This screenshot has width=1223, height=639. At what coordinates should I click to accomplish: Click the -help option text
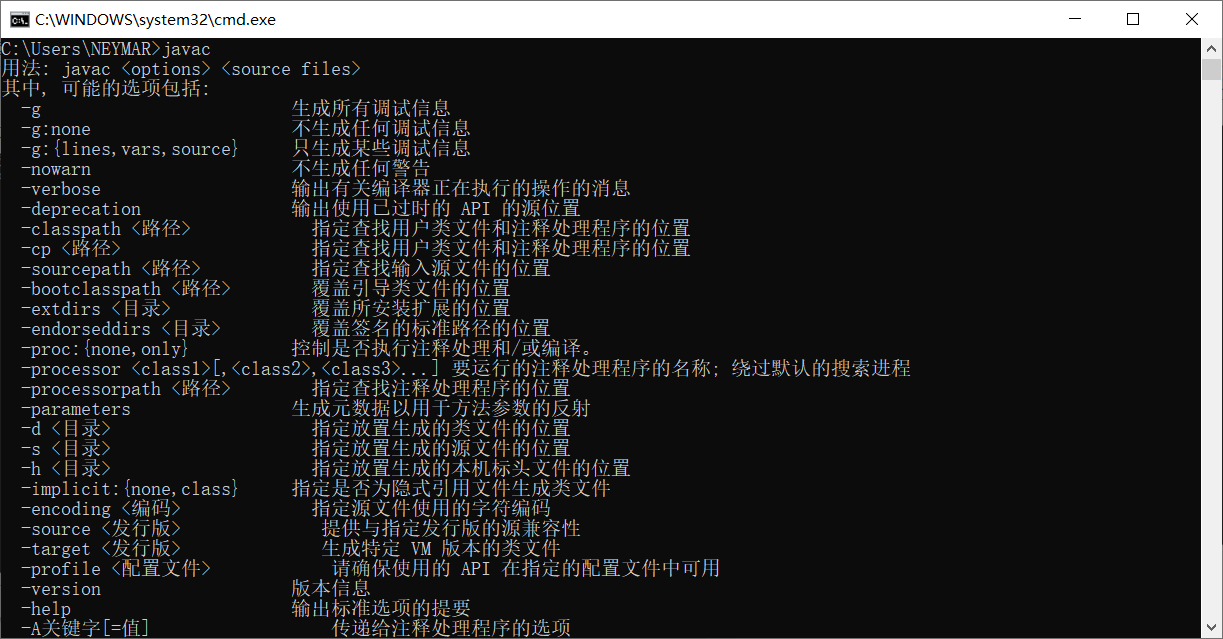[46, 609]
